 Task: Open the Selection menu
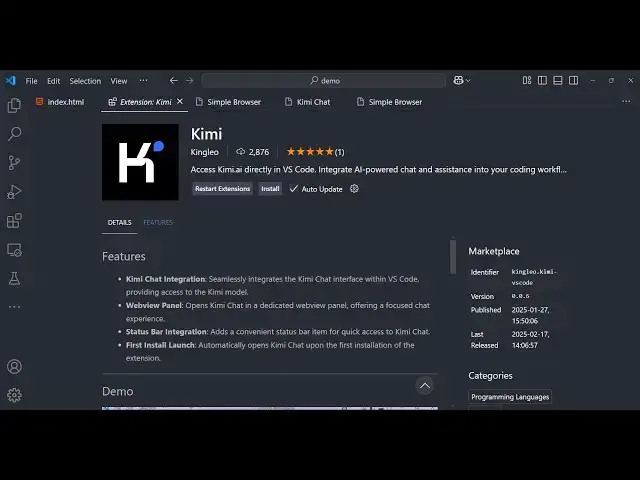[x=85, y=81]
